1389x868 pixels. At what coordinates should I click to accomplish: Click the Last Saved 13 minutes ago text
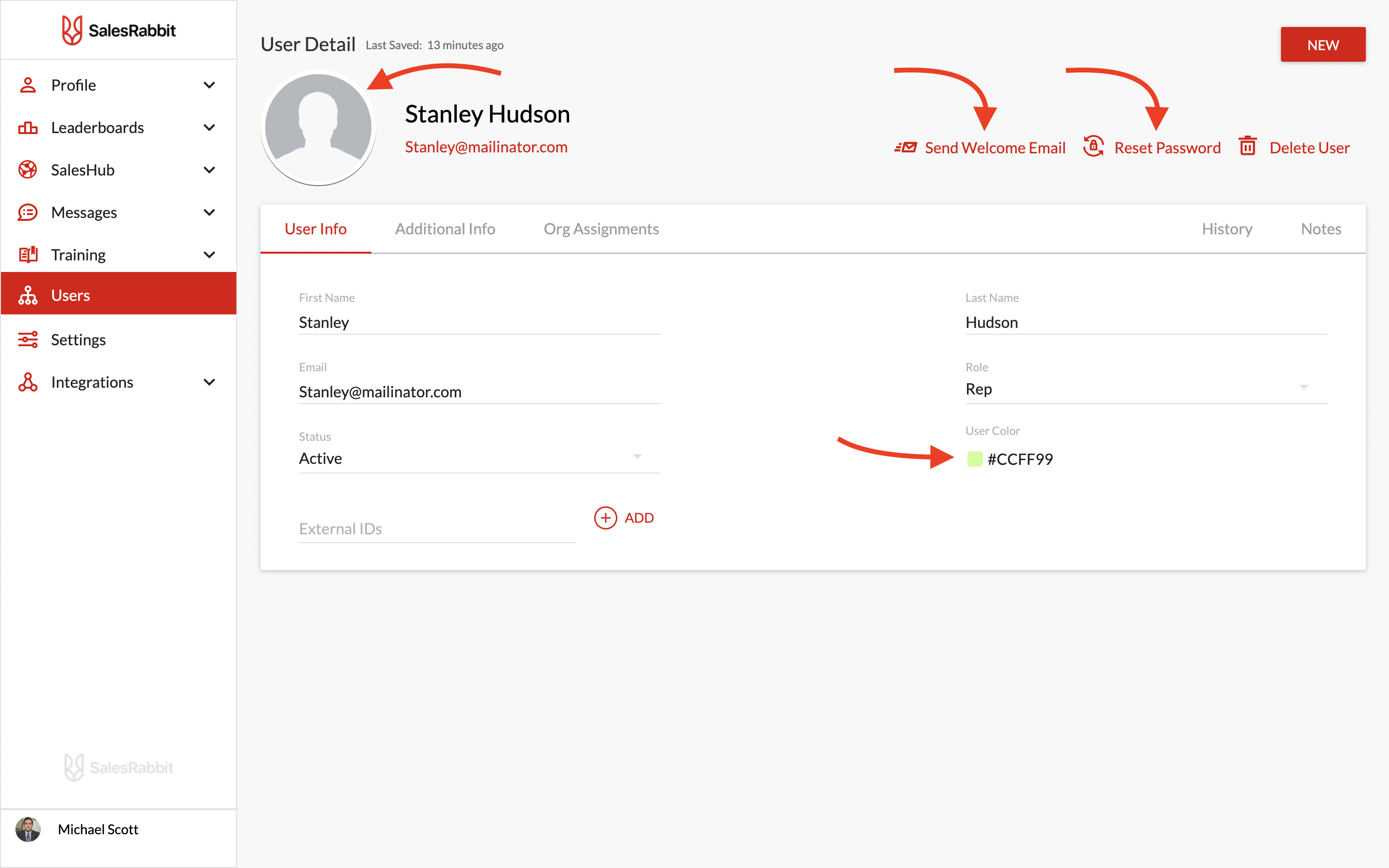coord(435,45)
